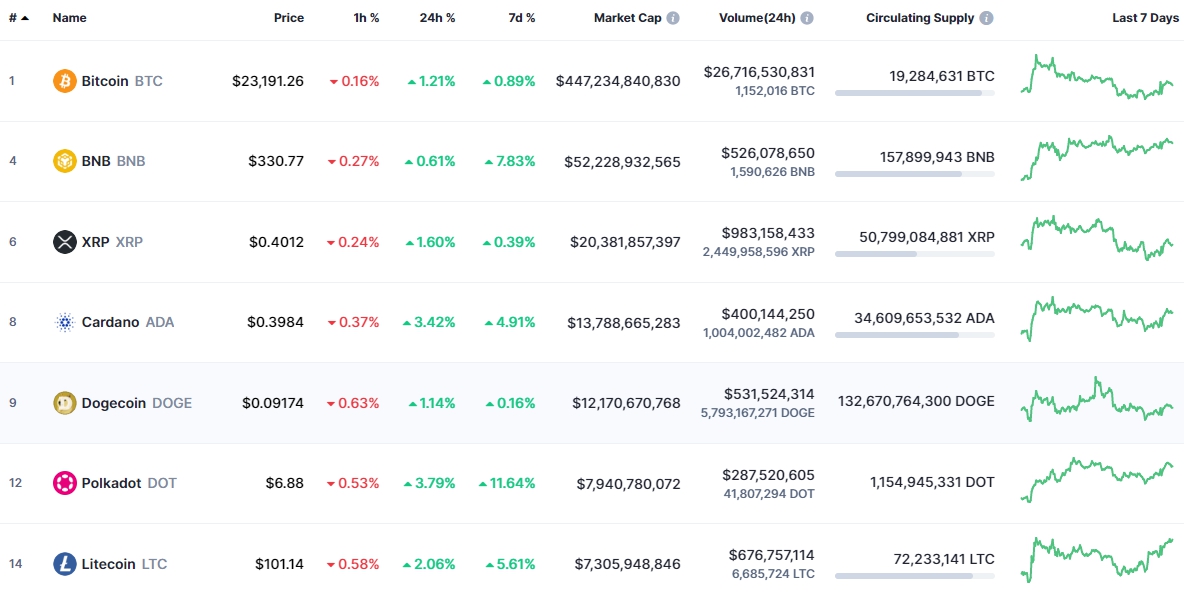
Task: Click BNB market cap $52,228,932,565
Action: click(622, 162)
